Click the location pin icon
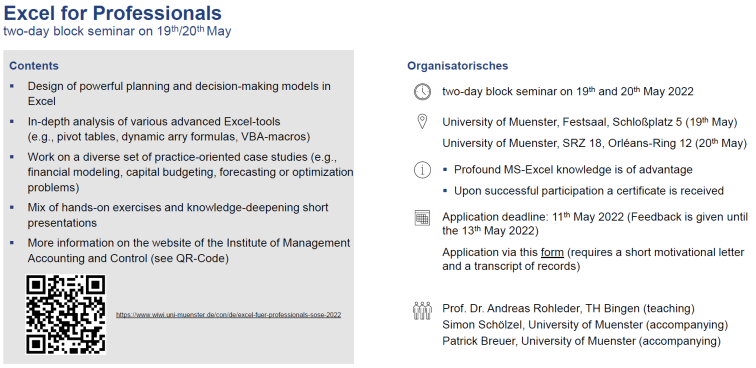The width and height of the screenshot is (756, 368). 422,122
